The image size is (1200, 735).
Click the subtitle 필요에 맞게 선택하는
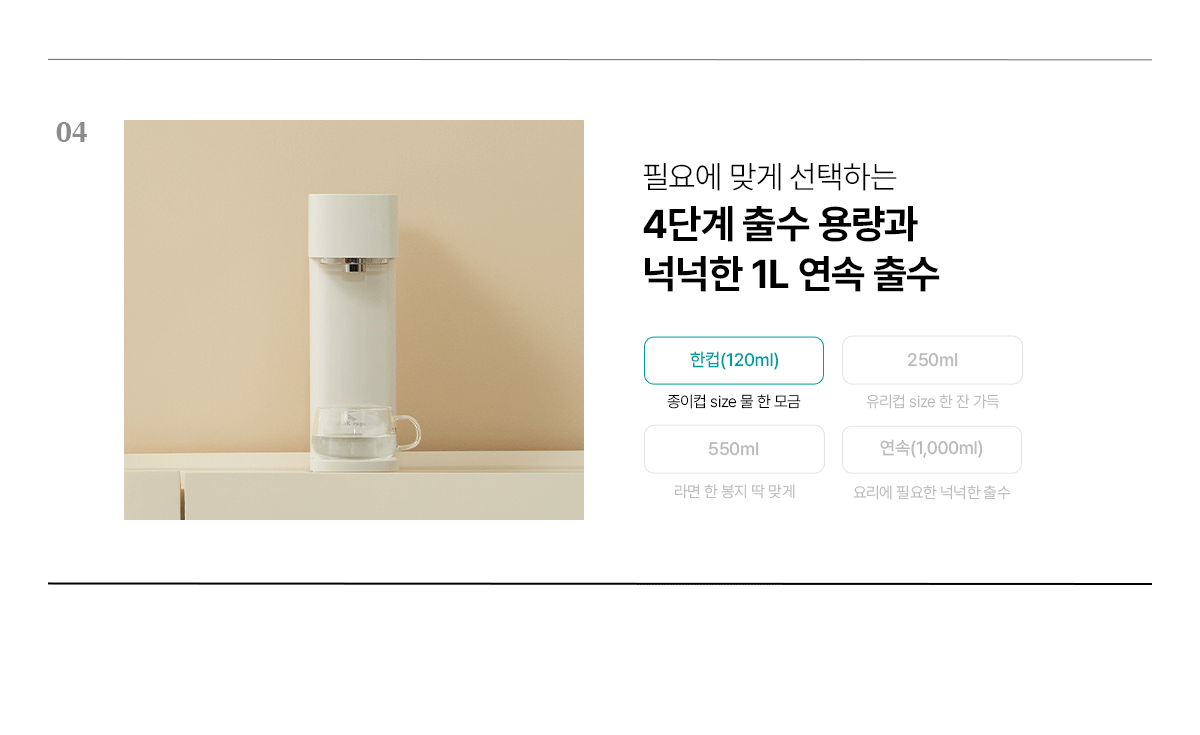click(769, 177)
